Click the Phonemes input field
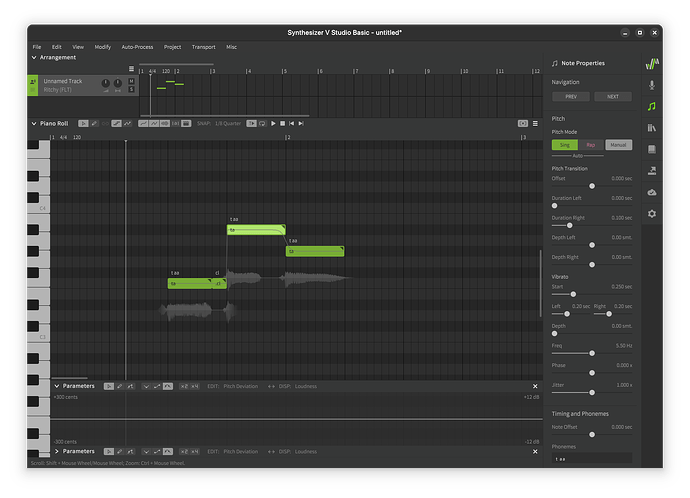 [x=592, y=458]
